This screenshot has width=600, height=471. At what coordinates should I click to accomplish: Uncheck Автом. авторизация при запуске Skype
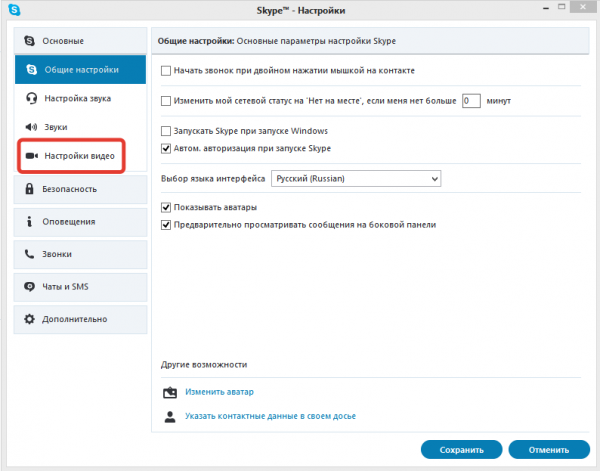tap(166, 148)
